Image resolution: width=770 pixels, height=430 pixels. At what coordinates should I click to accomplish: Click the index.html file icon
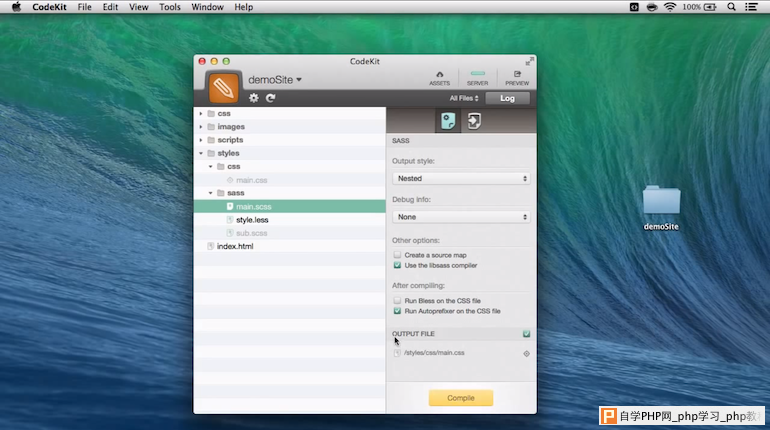pyautogui.click(x=211, y=246)
